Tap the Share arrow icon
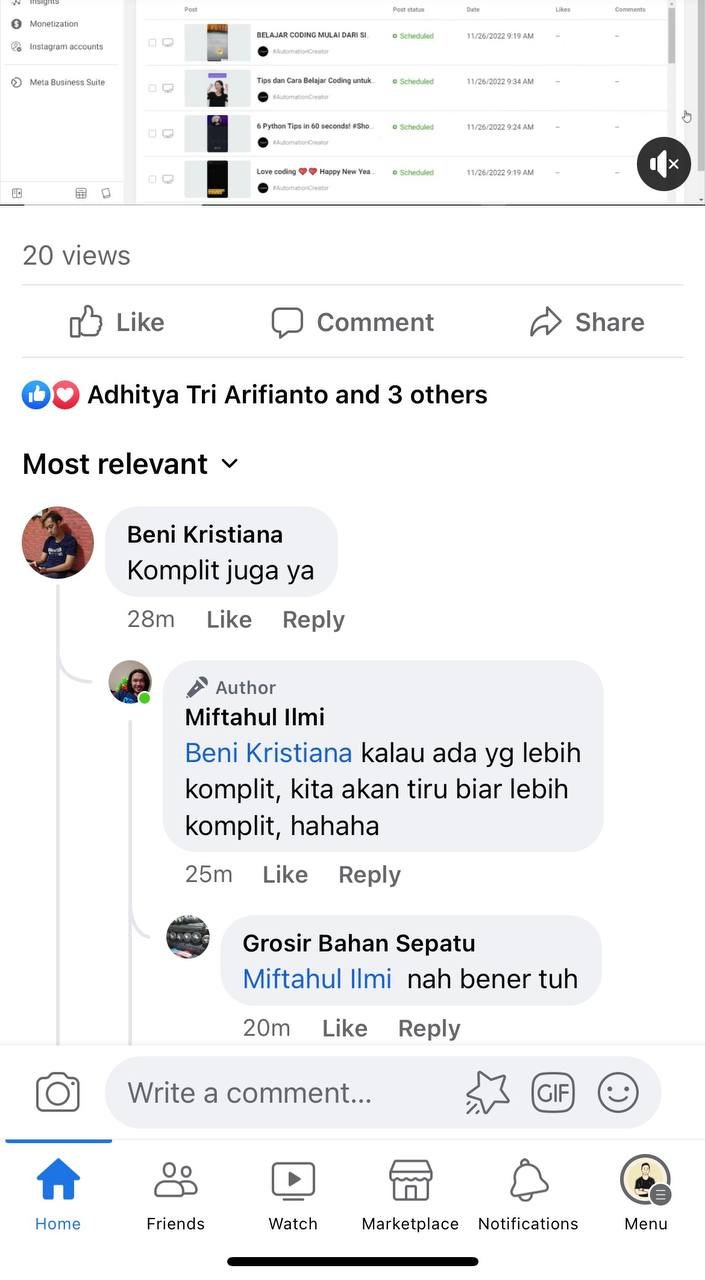The height and width of the screenshot is (1280, 705). [x=545, y=322]
